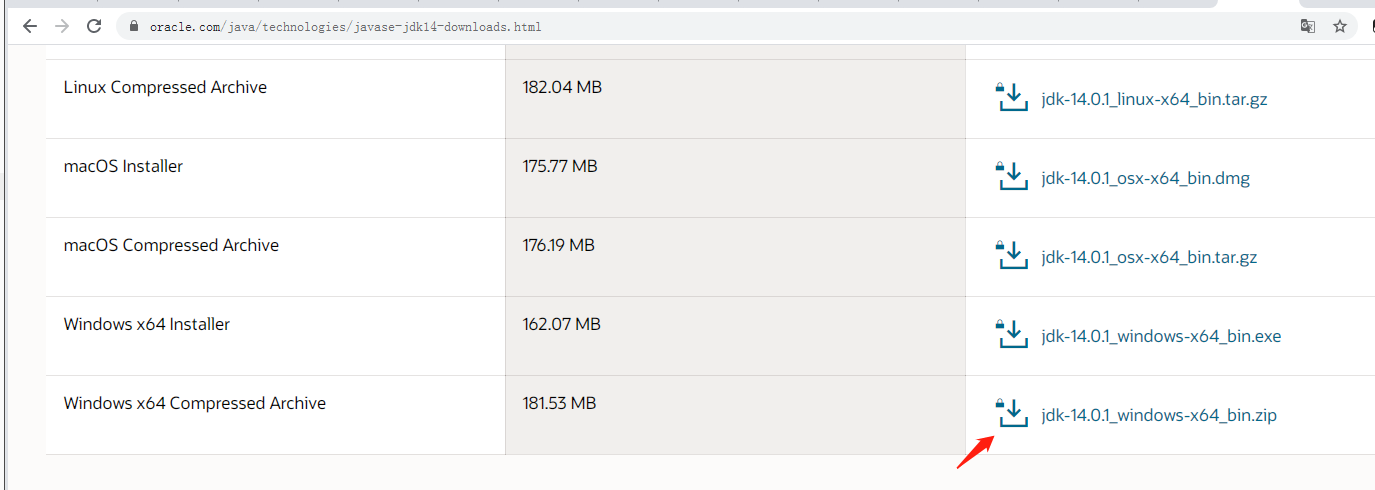Click the macOS Installer row label
This screenshot has width=1375, height=490.
point(123,167)
